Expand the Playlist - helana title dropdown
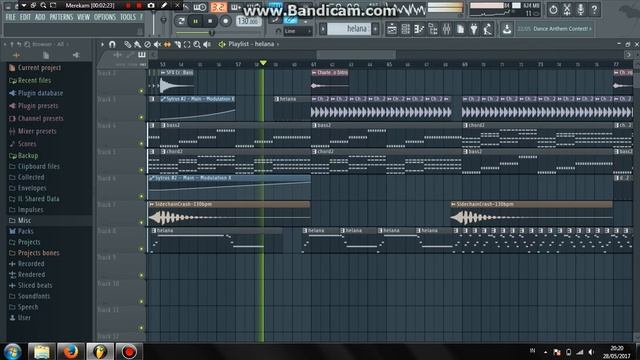This screenshot has height=360, width=640. coord(253,44)
